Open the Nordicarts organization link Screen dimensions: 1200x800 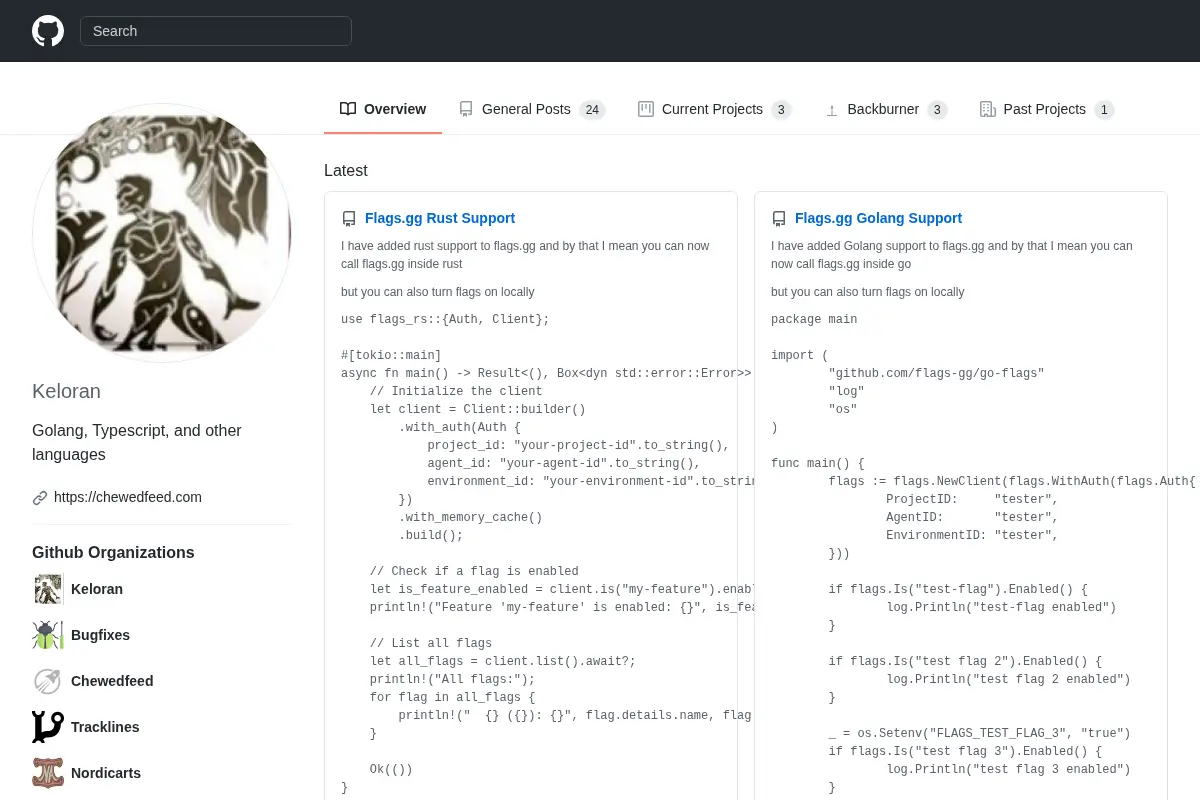tap(106, 773)
